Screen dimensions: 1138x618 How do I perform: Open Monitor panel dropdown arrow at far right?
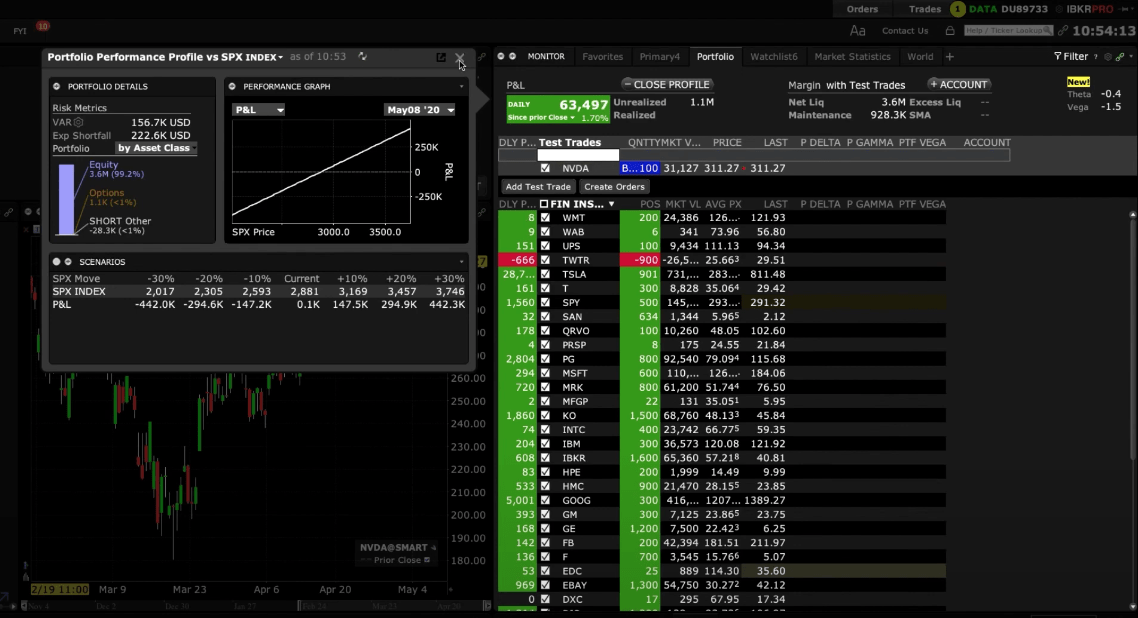pos(1131,57)
